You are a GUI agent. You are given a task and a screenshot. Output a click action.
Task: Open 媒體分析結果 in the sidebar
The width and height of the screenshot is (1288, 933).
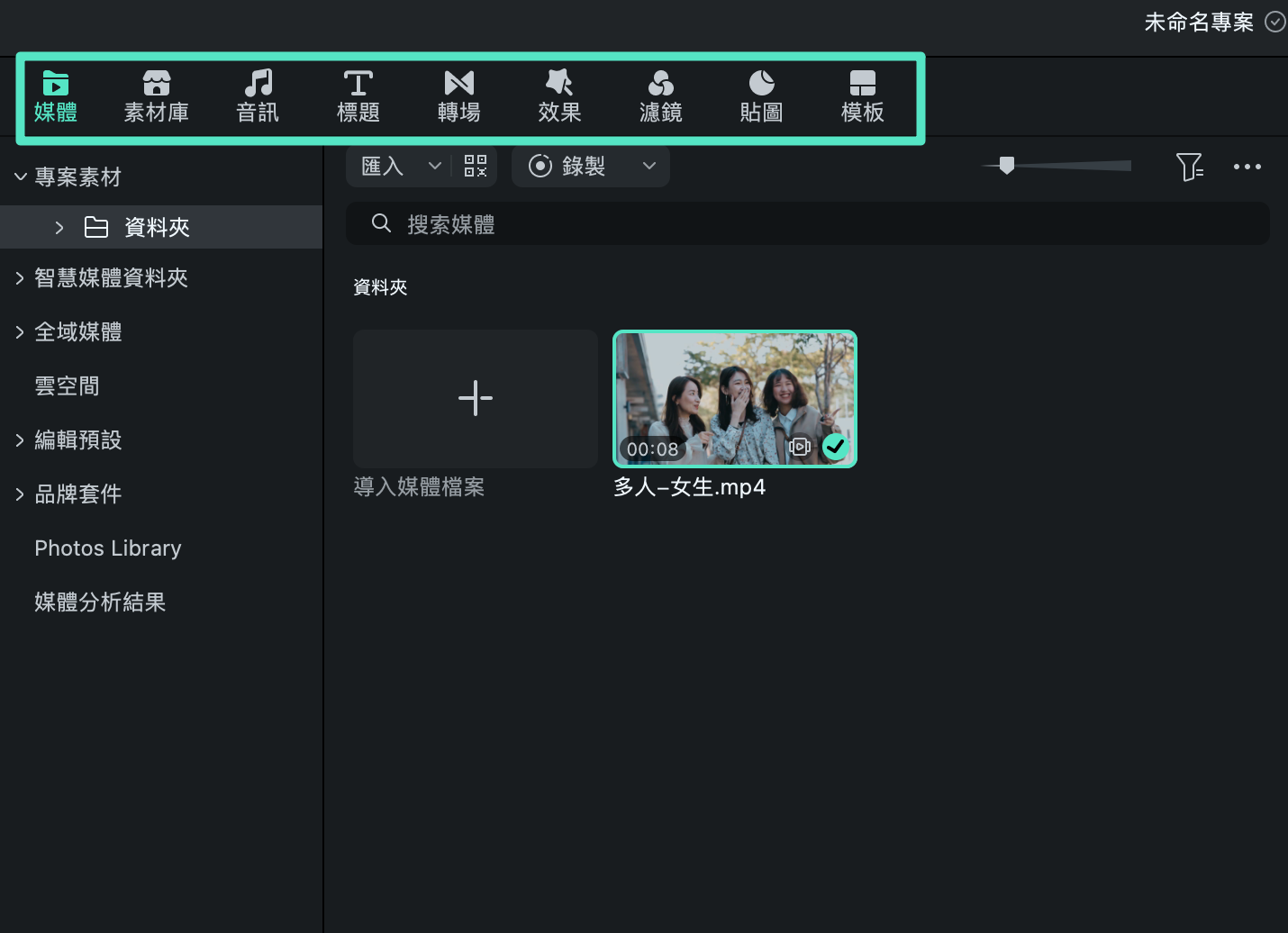point(100,602)
